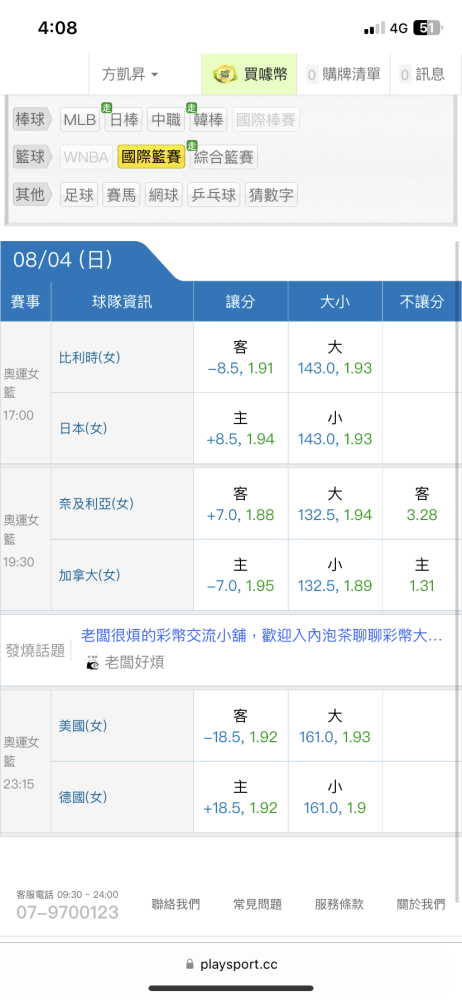
Task: Click the 其他 category label
Action: tap(32, 195)
